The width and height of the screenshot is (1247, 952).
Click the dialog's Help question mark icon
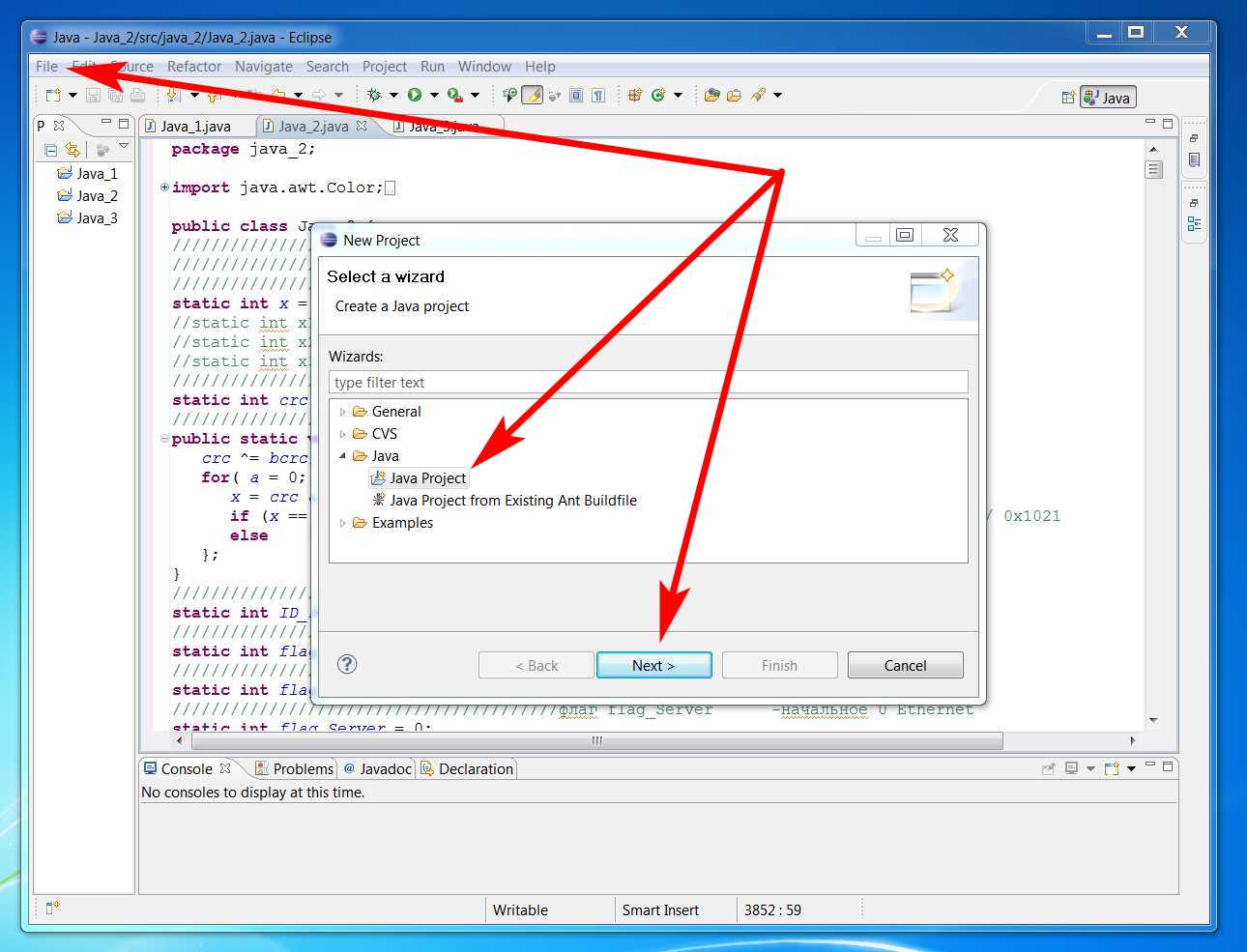tap(347, 664)
